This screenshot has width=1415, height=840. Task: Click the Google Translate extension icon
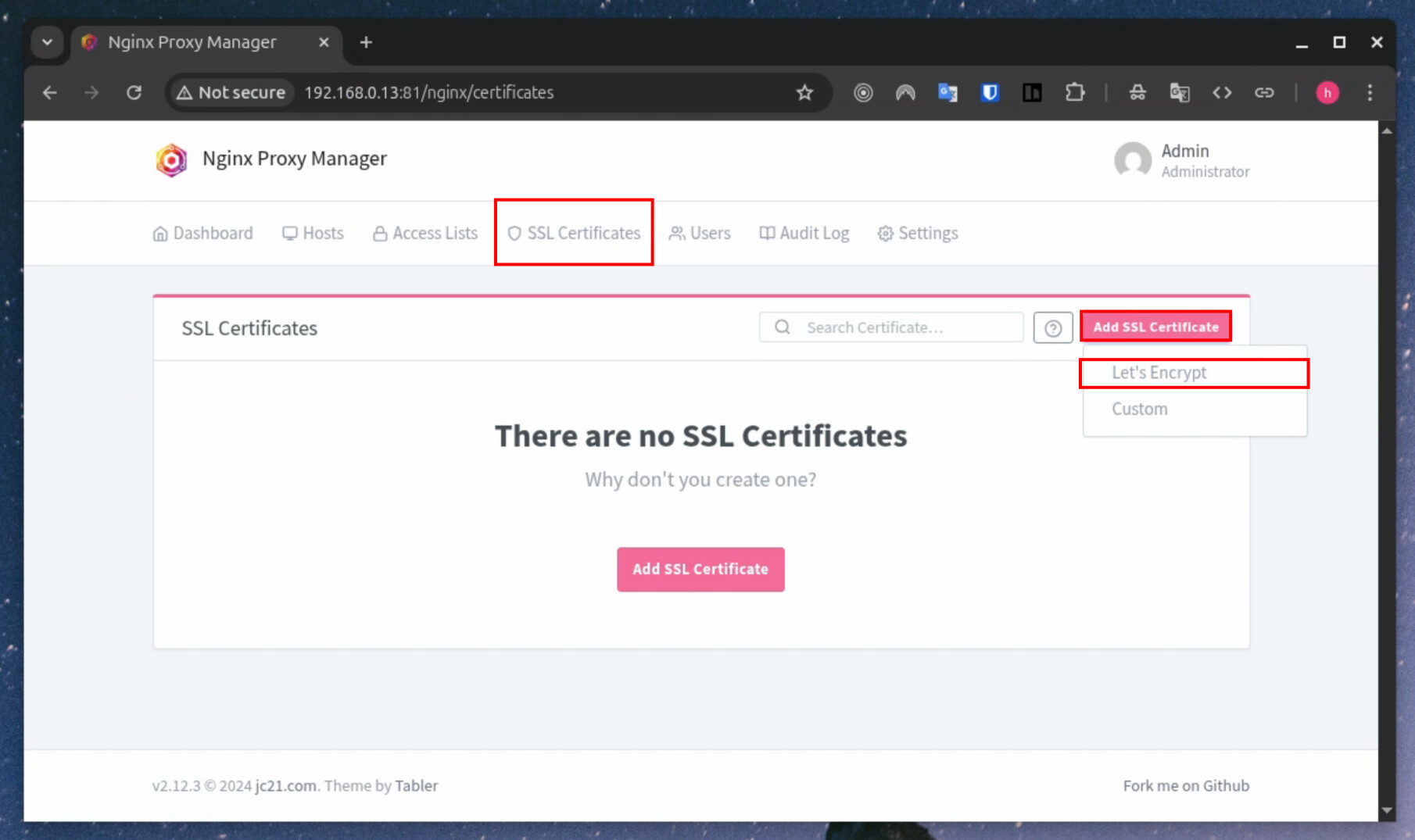(x=948, y=93)
